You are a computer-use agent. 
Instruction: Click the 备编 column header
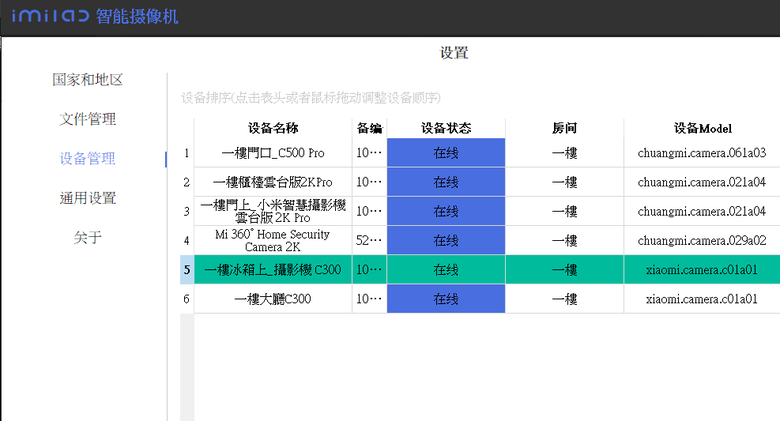(369, 128)
